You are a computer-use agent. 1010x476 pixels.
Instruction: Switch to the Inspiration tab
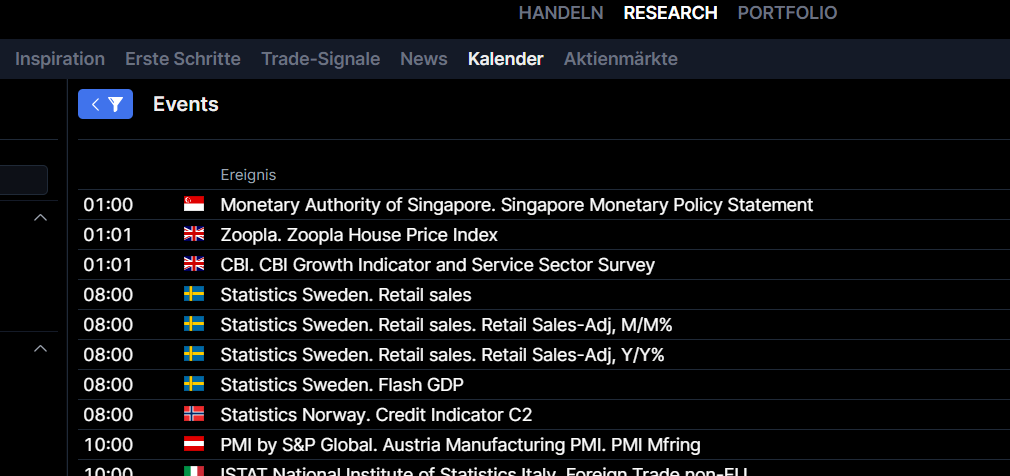click(x=60, y=59)
